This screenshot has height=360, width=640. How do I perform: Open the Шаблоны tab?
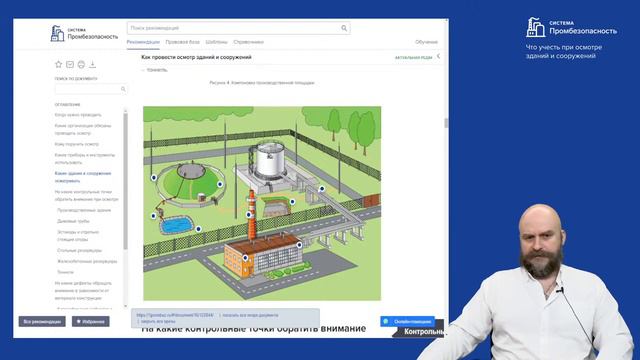pos(216,42)
